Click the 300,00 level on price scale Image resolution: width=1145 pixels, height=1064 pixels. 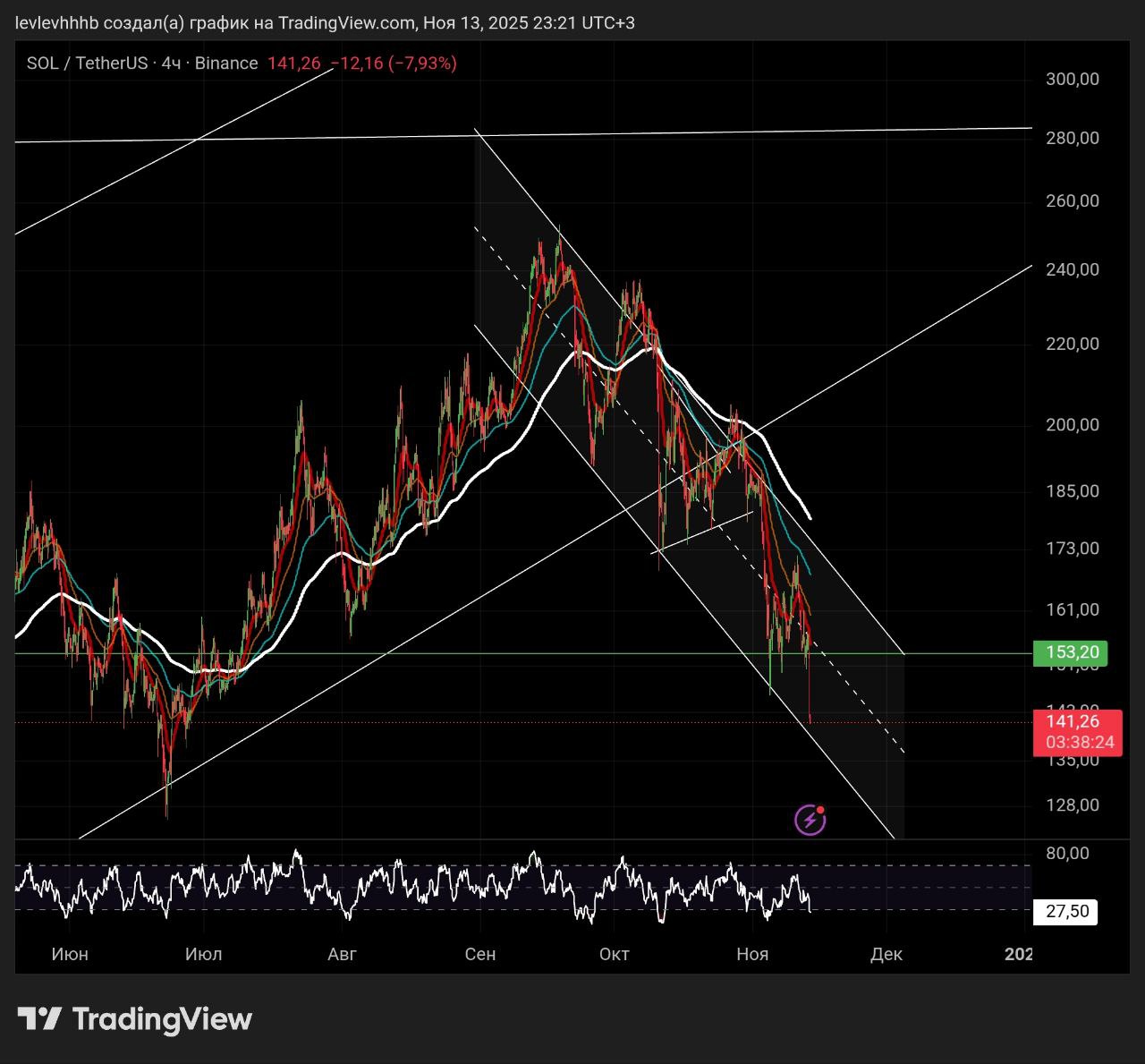pos(1073,79)
